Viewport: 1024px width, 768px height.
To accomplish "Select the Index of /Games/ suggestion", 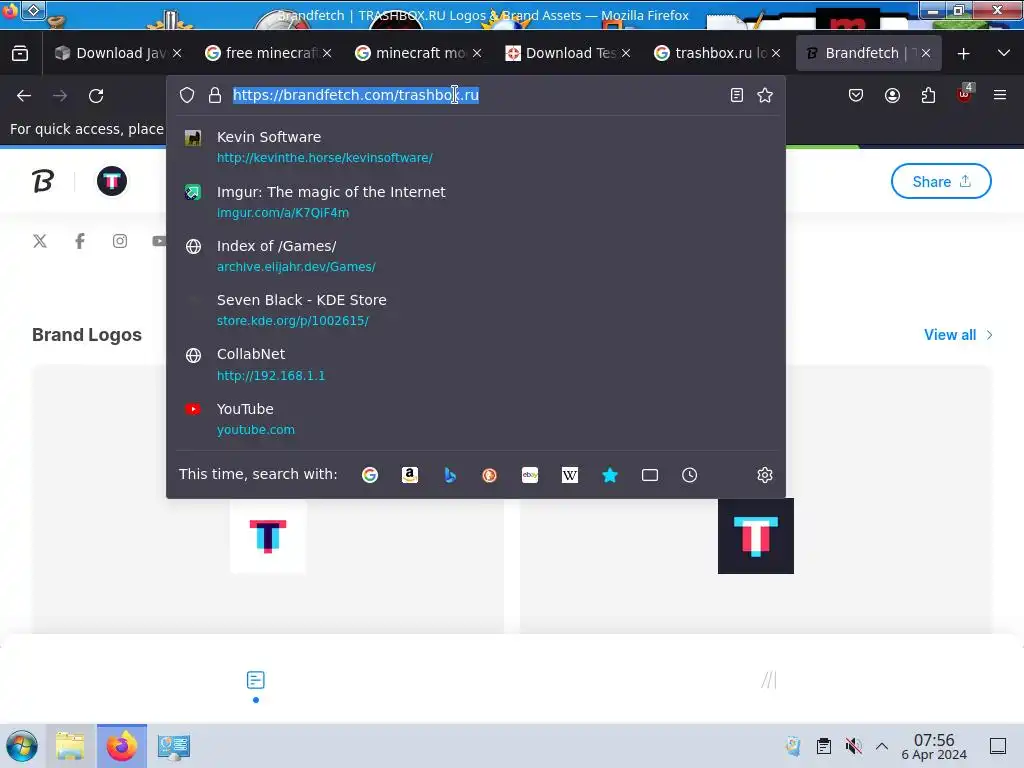I will click(475, 256).
